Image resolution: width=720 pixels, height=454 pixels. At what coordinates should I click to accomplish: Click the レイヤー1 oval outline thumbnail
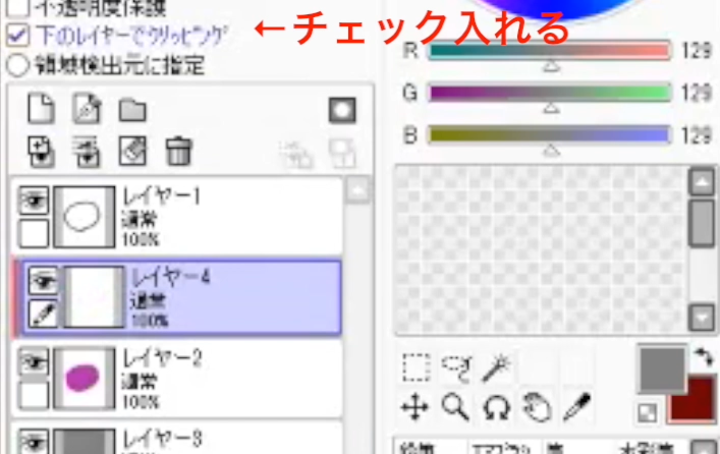[x=84, y=217]
